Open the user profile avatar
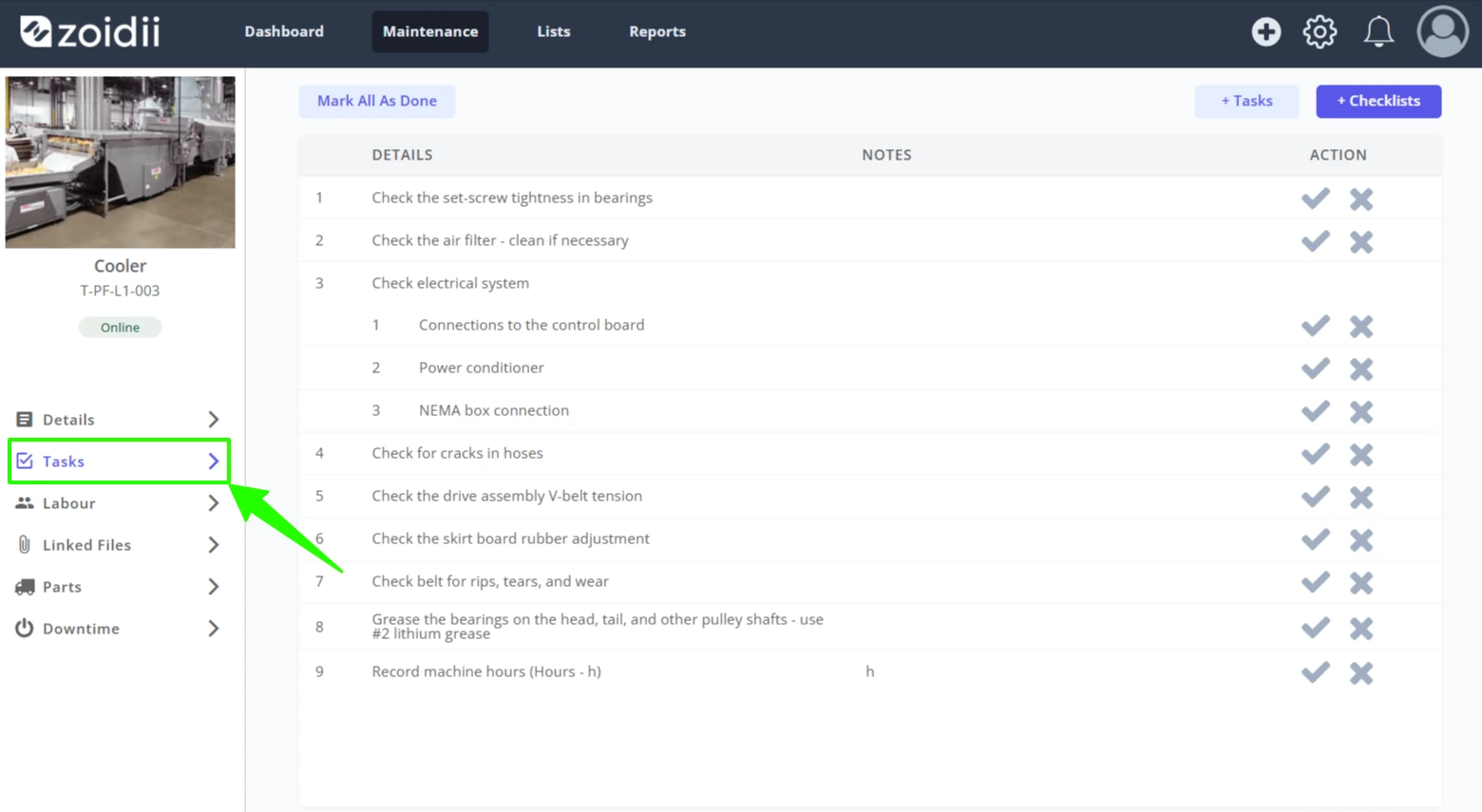This screenshot has height=812, width=1482. [x=1442, y=31]
